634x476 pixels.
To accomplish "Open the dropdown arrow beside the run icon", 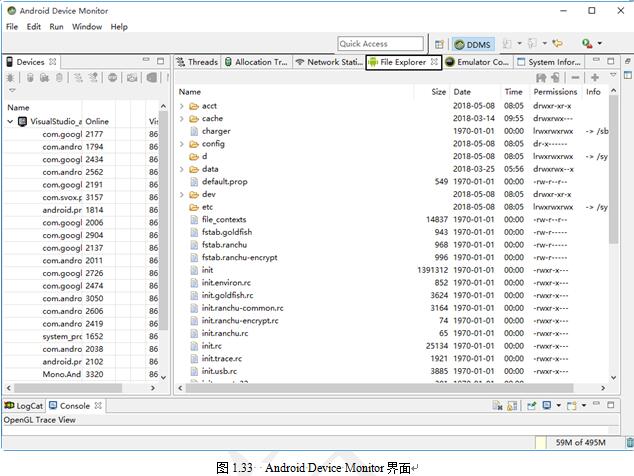I will 600,43.
